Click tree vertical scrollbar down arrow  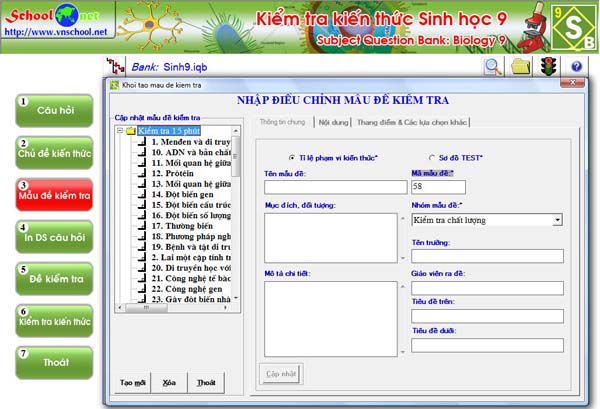pos(236,298)
